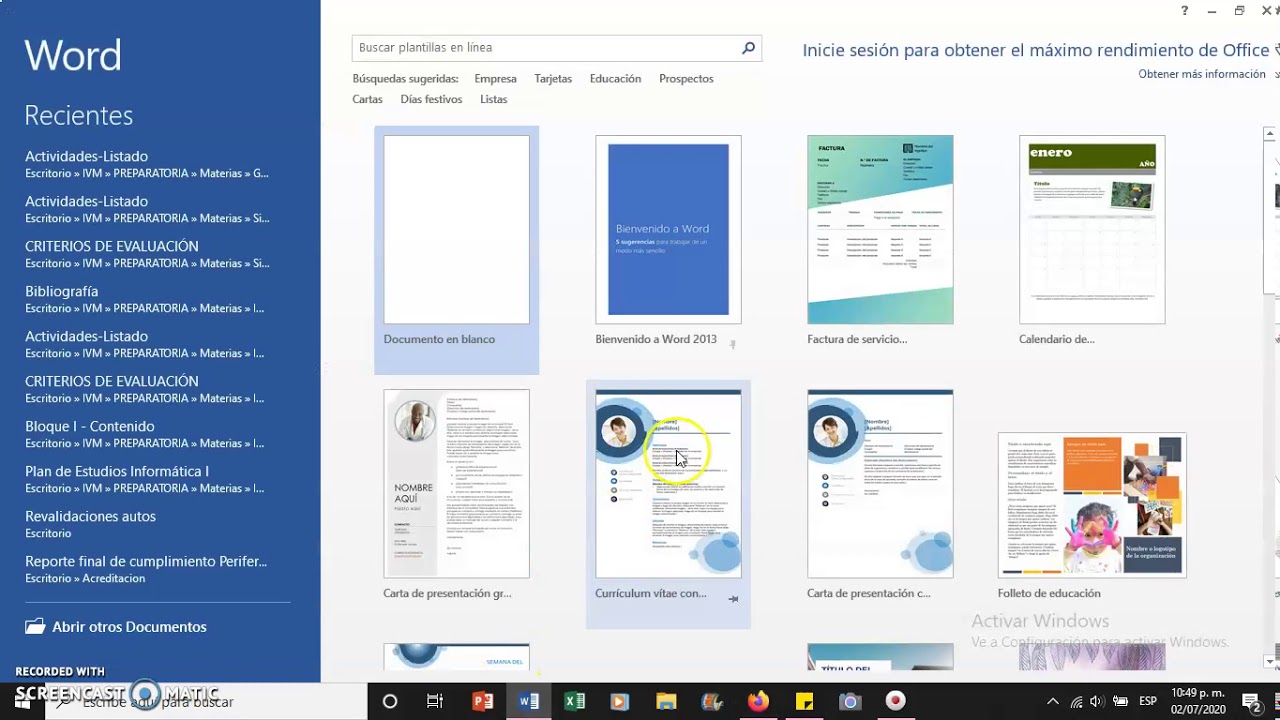
Task: Click Obtener más información link
Action: [1202, 74]
